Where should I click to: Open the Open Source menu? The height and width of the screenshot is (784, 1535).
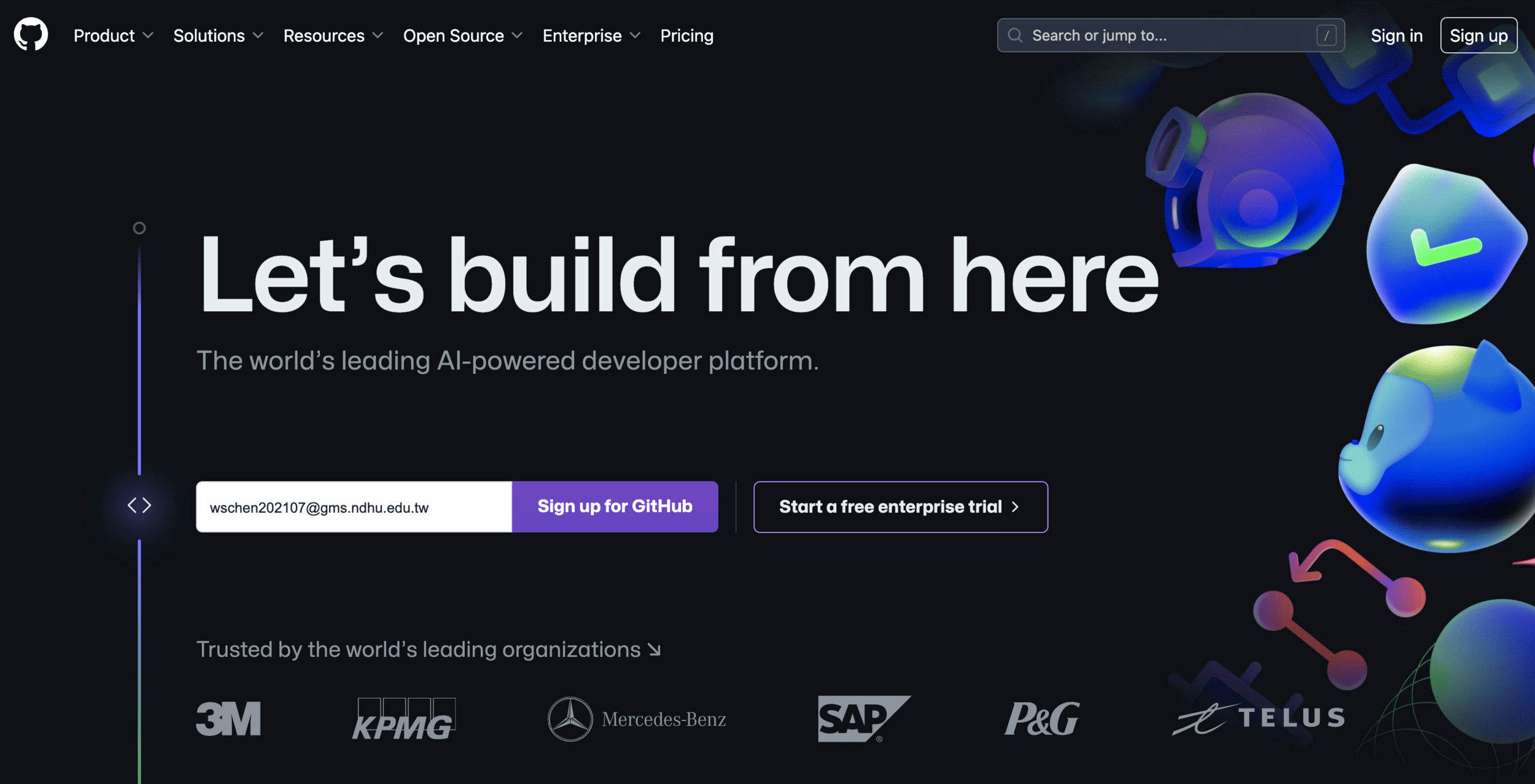[463, 36]
